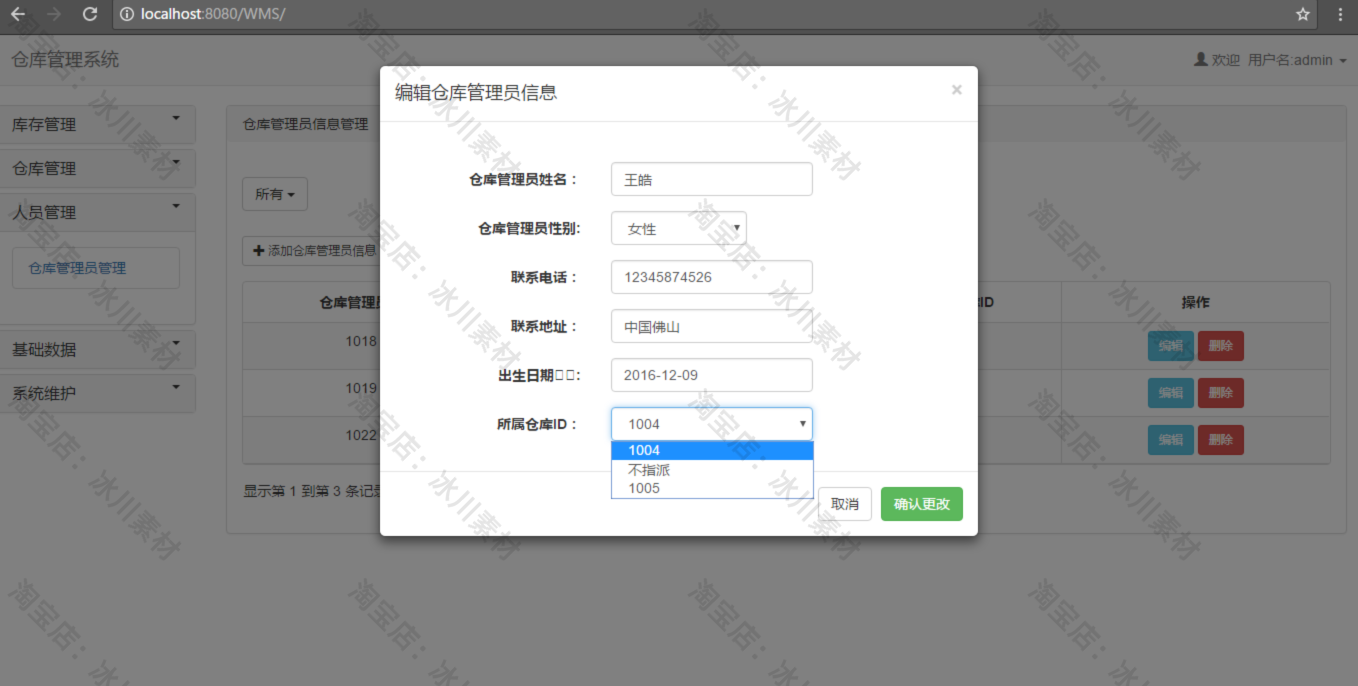Click the 仓库管理员信息管理 panel heading
Image resolution: width=1358 pixels, height=686 pixels.
[306, 125]
